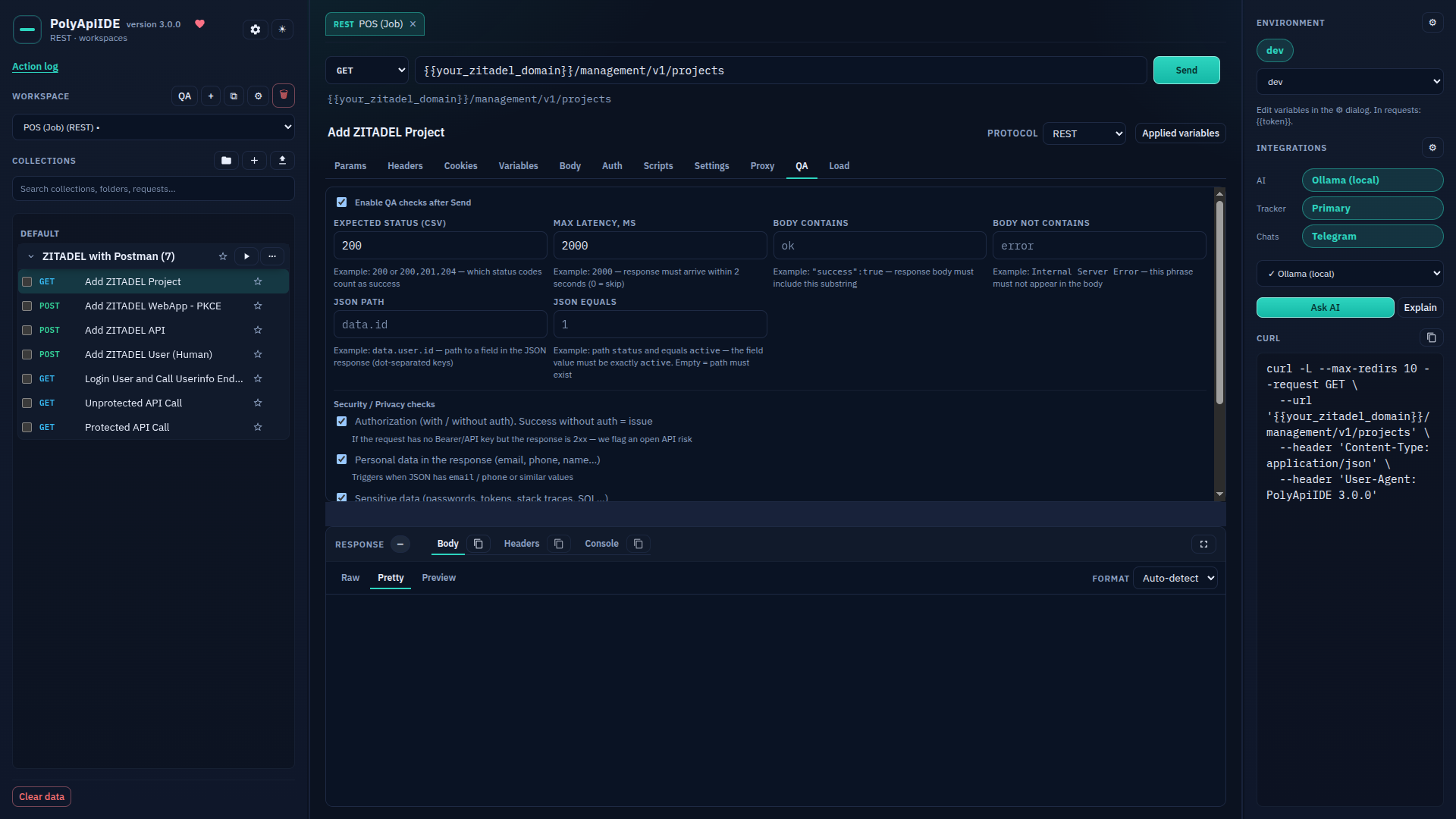Copy the console output
The width and height of the screenshot is (1456, 819).
point(639,544)
